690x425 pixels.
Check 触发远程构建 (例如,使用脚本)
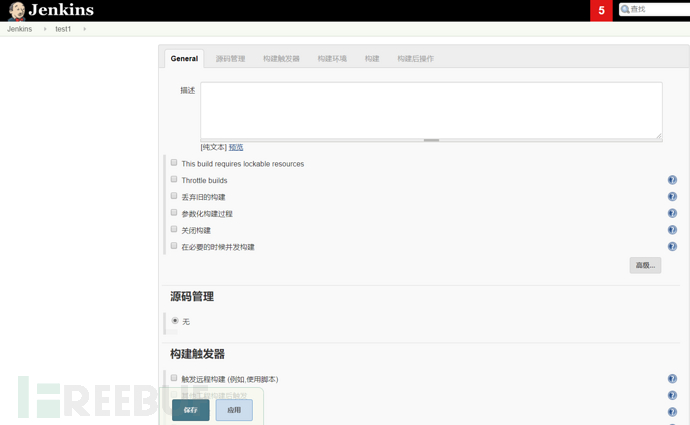[x=174, y=378]
